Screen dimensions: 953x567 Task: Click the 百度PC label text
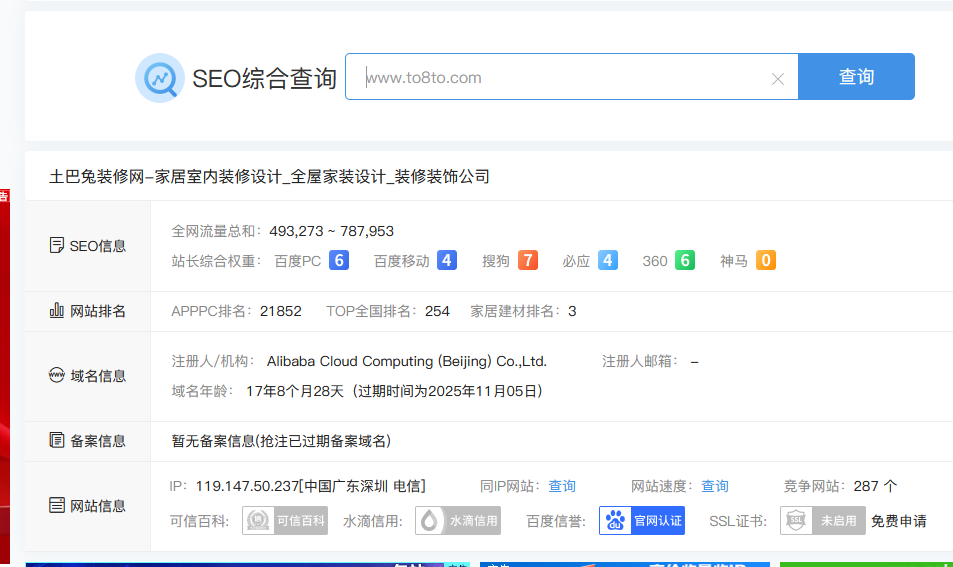298,261
